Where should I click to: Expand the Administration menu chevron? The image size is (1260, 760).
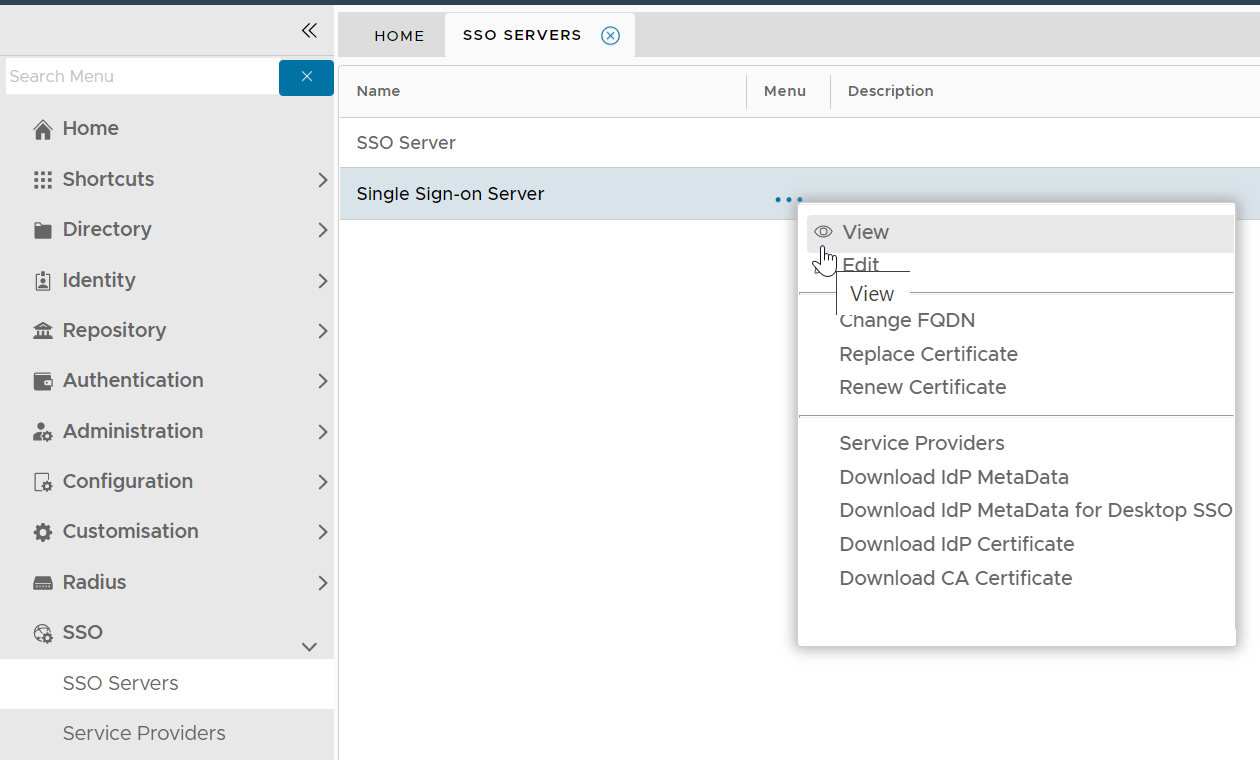coord(322,432)
